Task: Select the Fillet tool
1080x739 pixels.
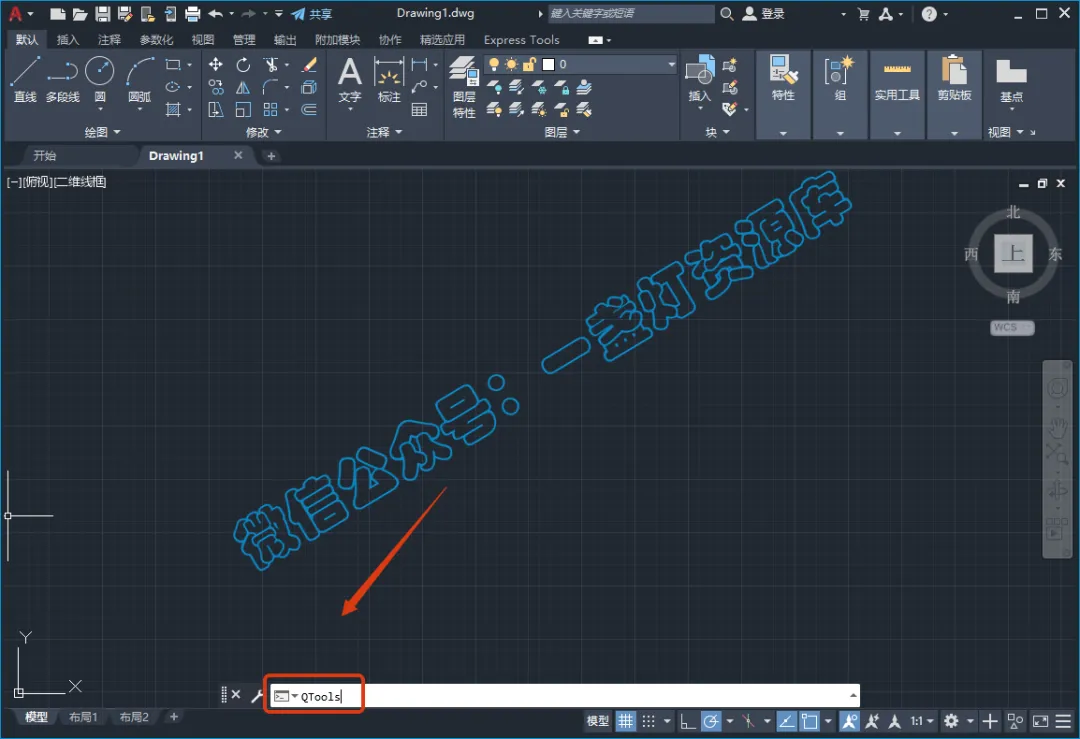Action: pos(271,87)
